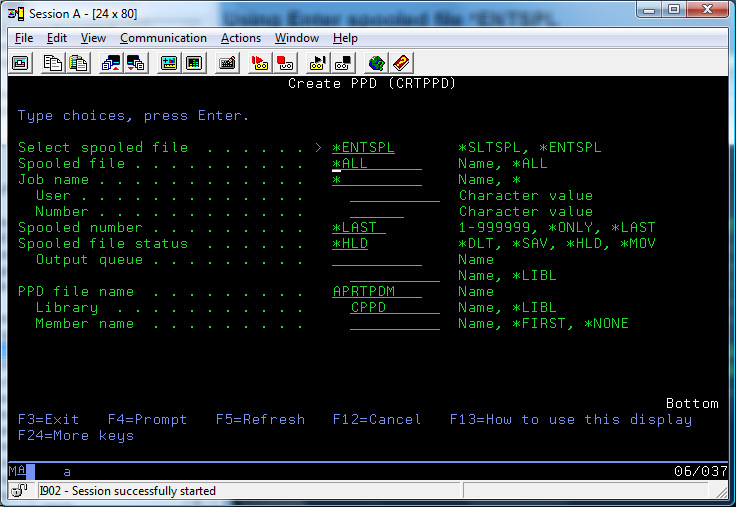The height and width of the screenshot is (507, 736).
Task: Click the Copy toolbar icon
Action: click(x=53, y=63)
